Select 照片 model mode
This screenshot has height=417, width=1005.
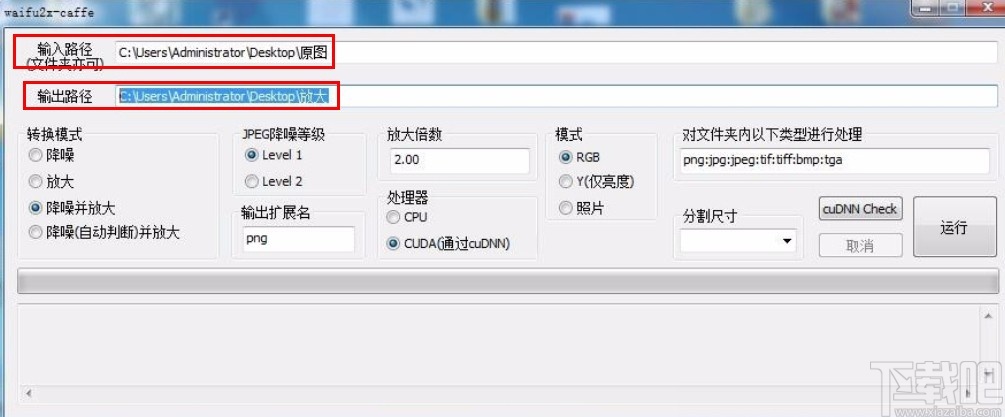tap(581, 208)
